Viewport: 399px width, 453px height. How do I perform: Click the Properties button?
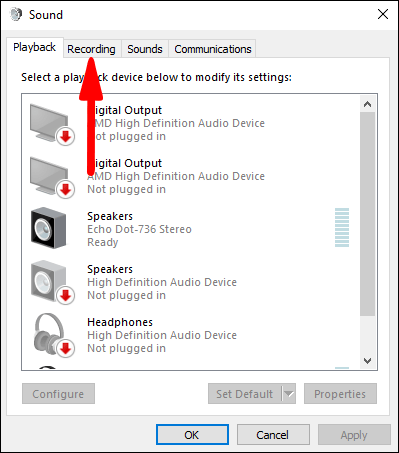(340, 394)
